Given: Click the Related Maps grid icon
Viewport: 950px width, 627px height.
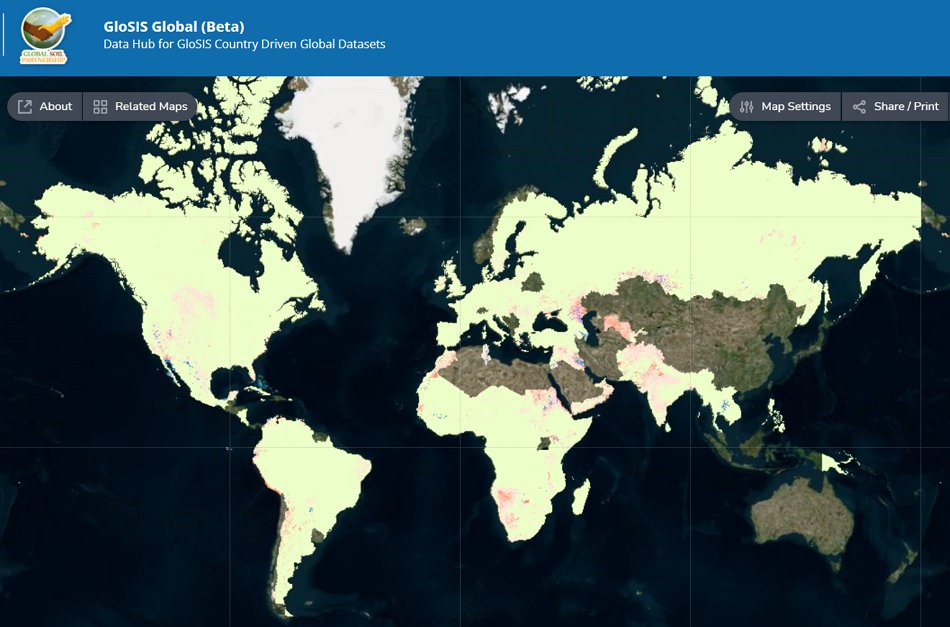Looking at the screenshot, I should point(101,107).
